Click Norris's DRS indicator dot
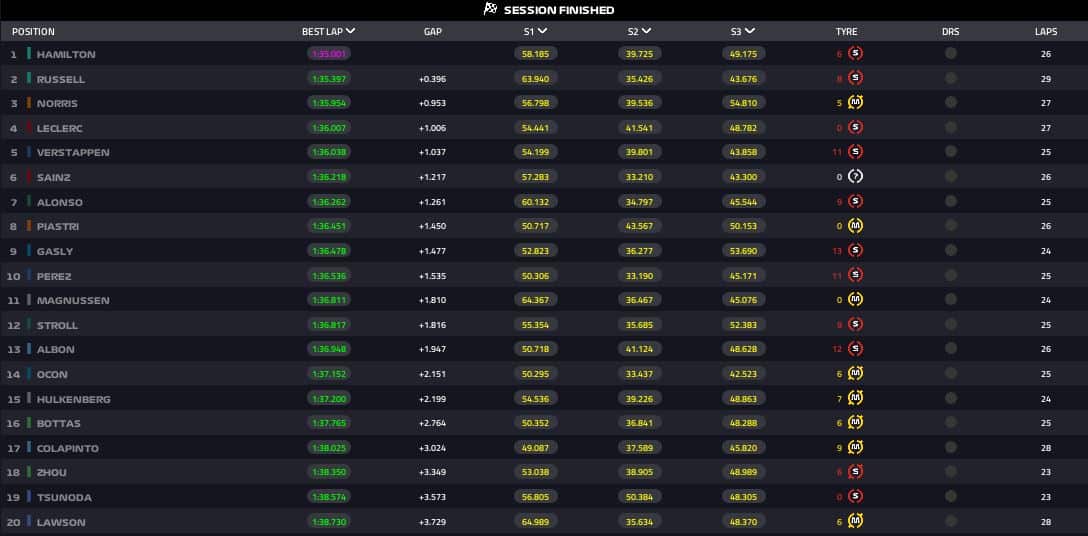The width and height of the screenshot is (1088, 536). coord(951,103)
